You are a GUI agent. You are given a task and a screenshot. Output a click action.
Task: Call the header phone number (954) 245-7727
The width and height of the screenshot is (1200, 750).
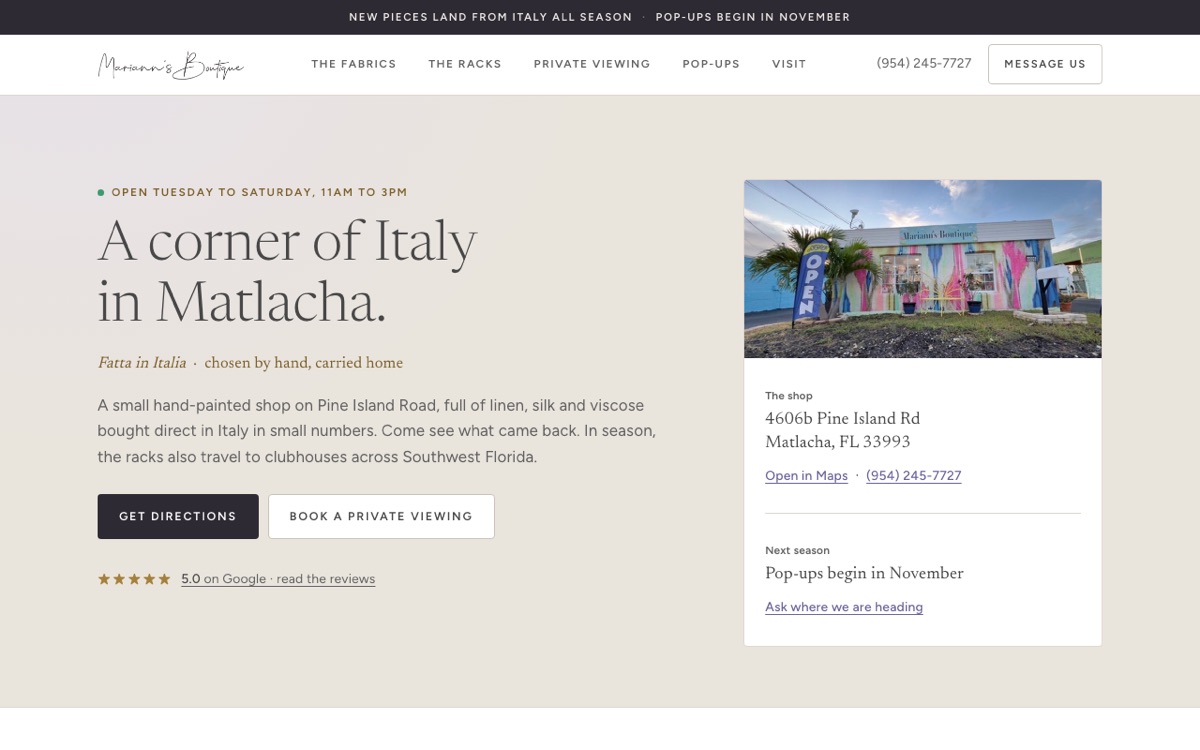[x=924, y=63]
